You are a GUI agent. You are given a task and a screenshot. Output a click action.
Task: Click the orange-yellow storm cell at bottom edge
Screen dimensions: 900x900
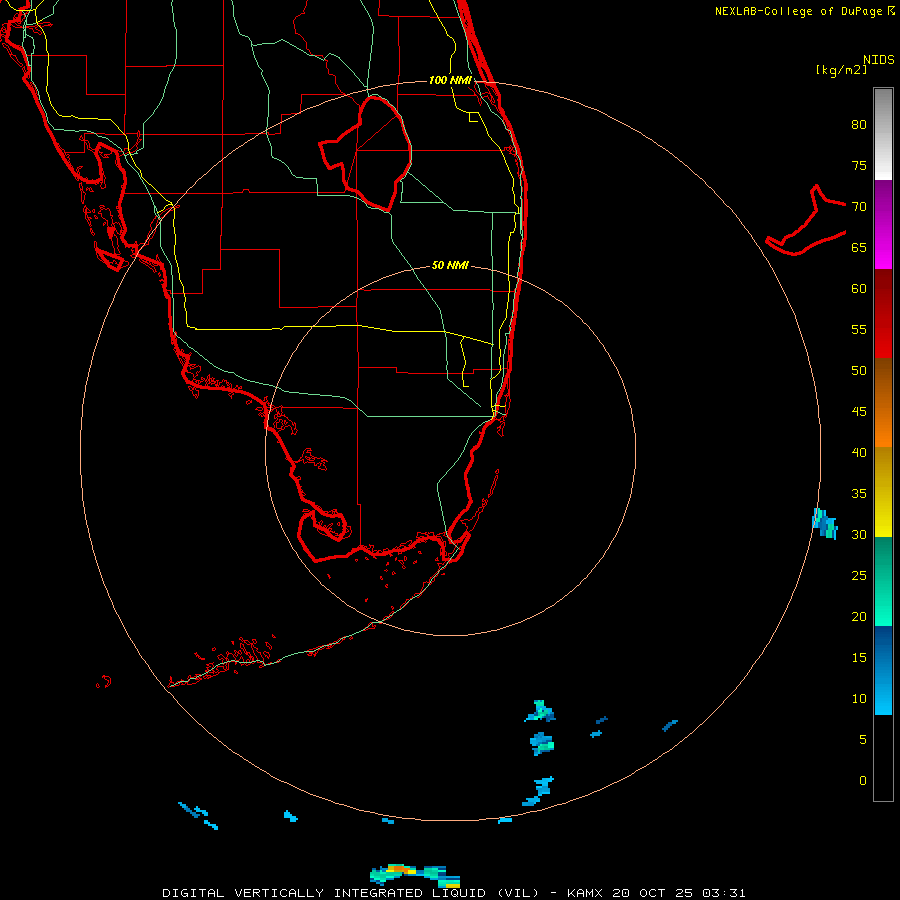coord(415,875)
